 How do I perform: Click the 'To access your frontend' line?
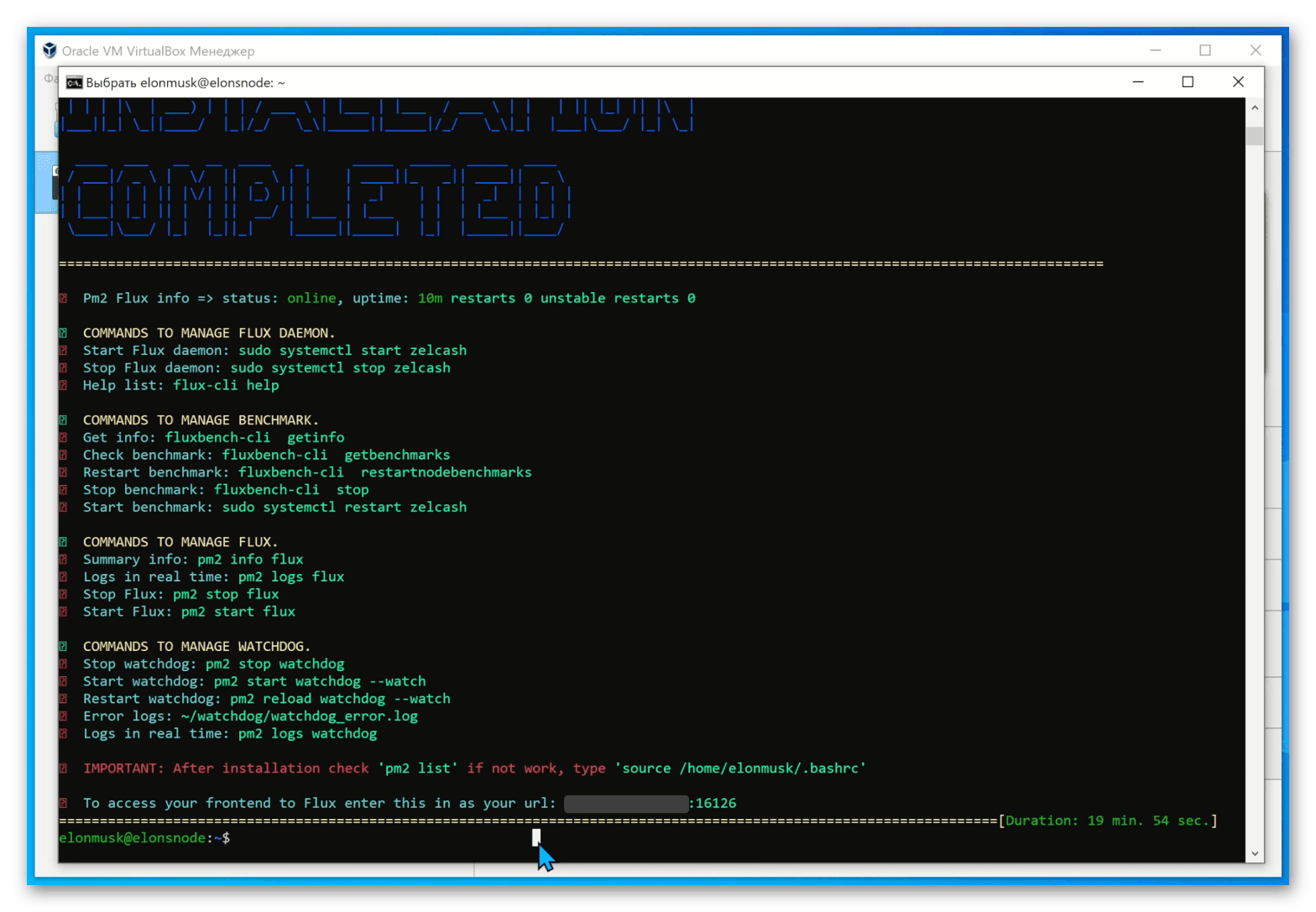(x=410, y=803)
